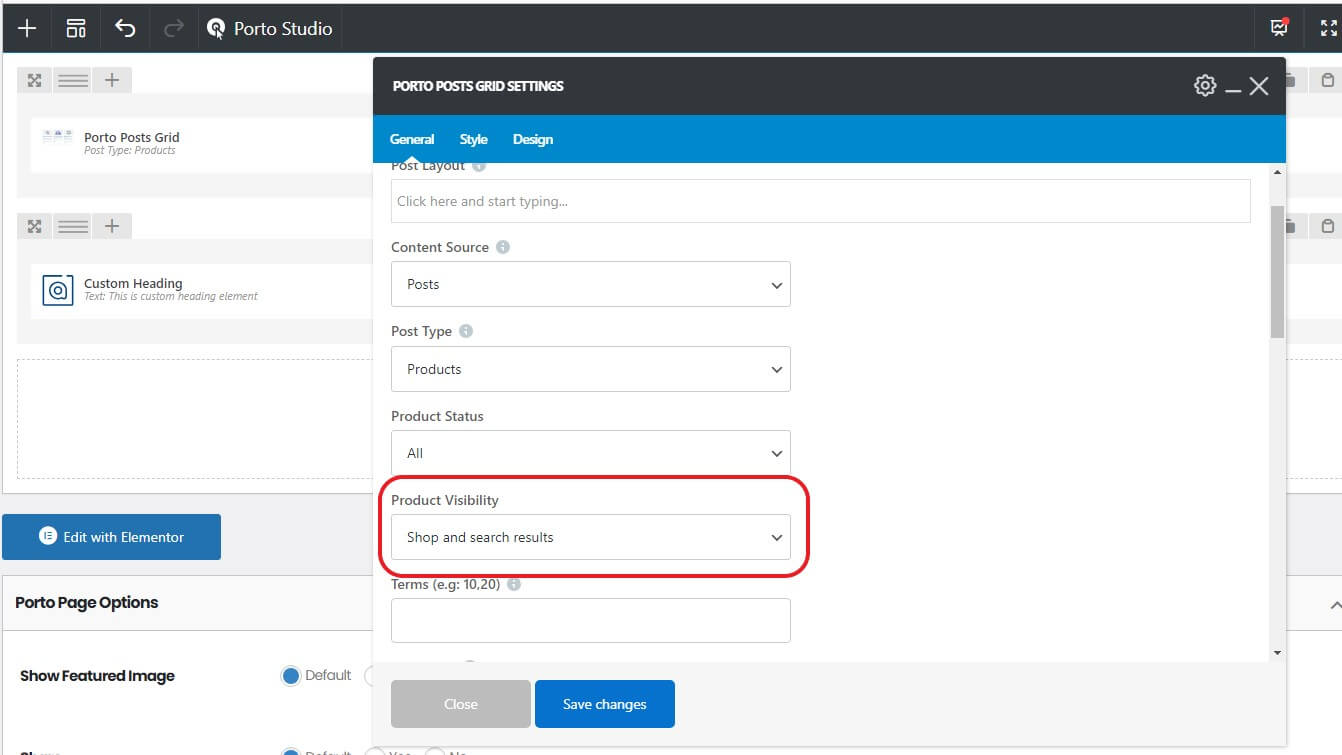This screenshot has height=755, width=1342.
Task: Select the Porto Posts Grid element title
Action: coord(132,137)
